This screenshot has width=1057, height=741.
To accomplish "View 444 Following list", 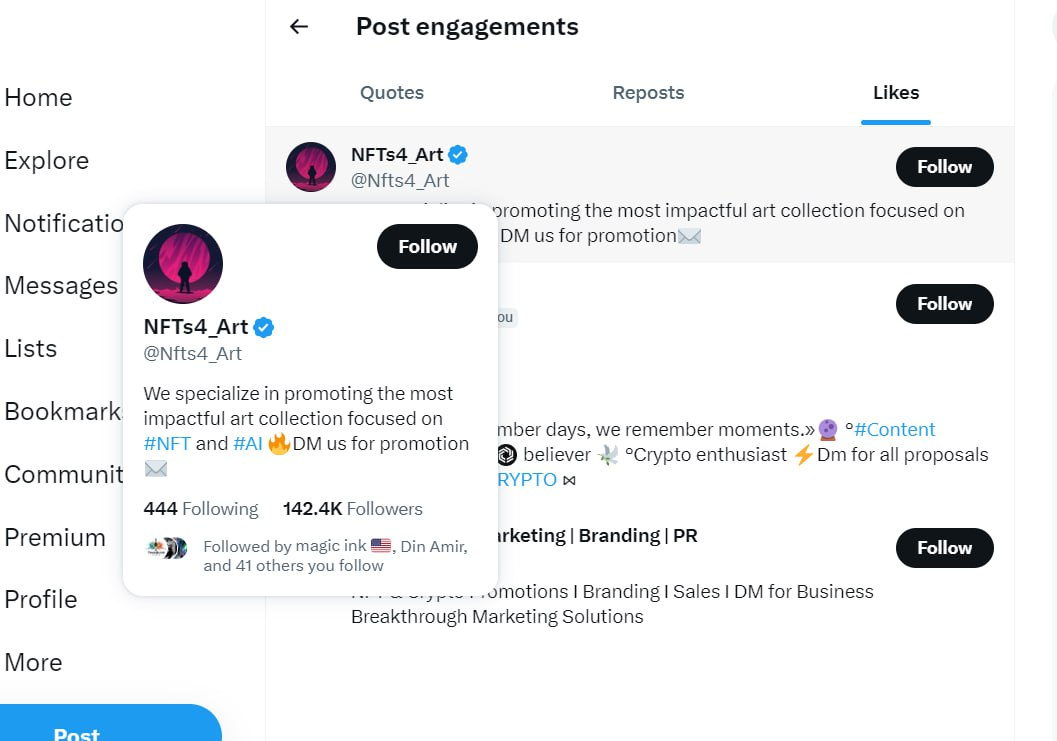I will point(201,509).
